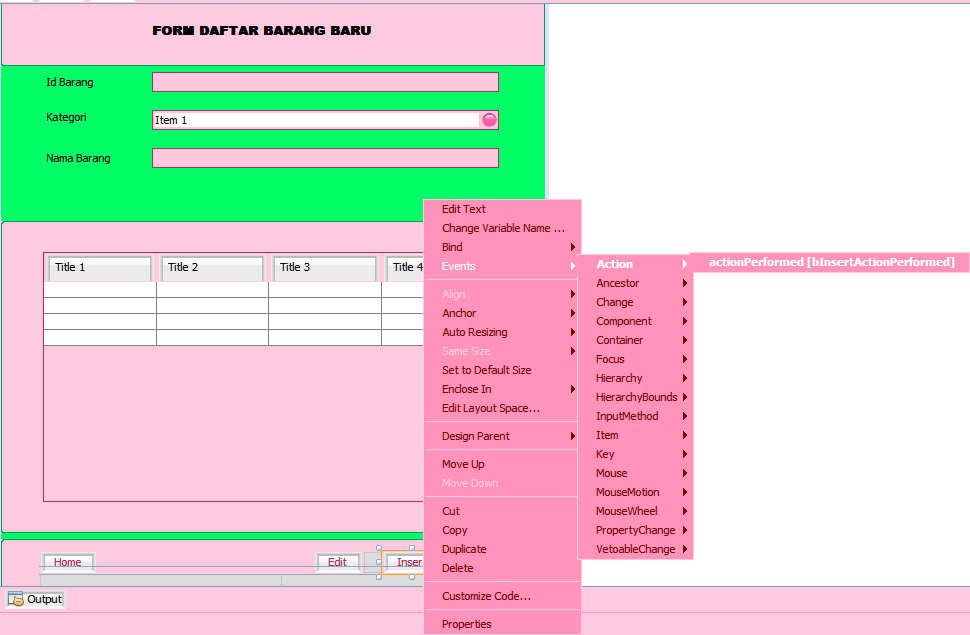Open the Events submenu

pyautogui.click(x=502, y=266)
